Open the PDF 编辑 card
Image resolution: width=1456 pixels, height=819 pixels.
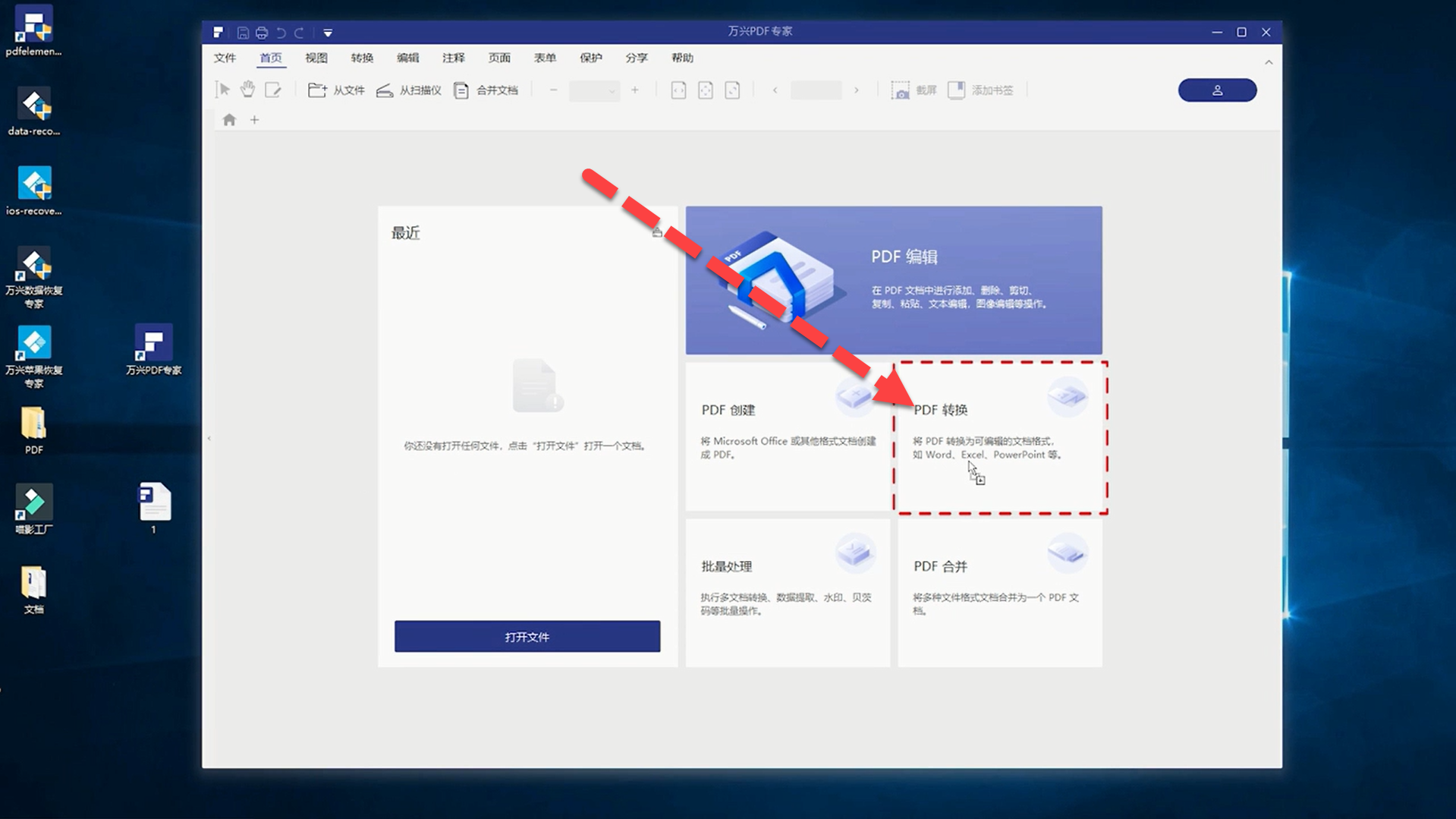click(894, 280)
